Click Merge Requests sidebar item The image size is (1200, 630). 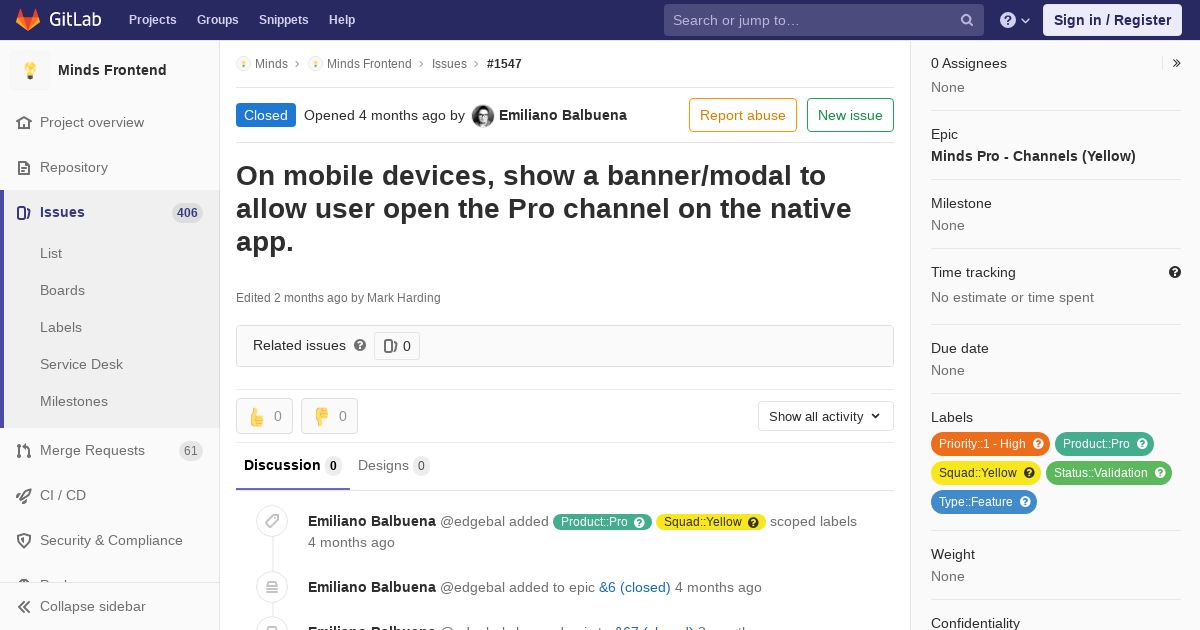click(x=110, y=451)
